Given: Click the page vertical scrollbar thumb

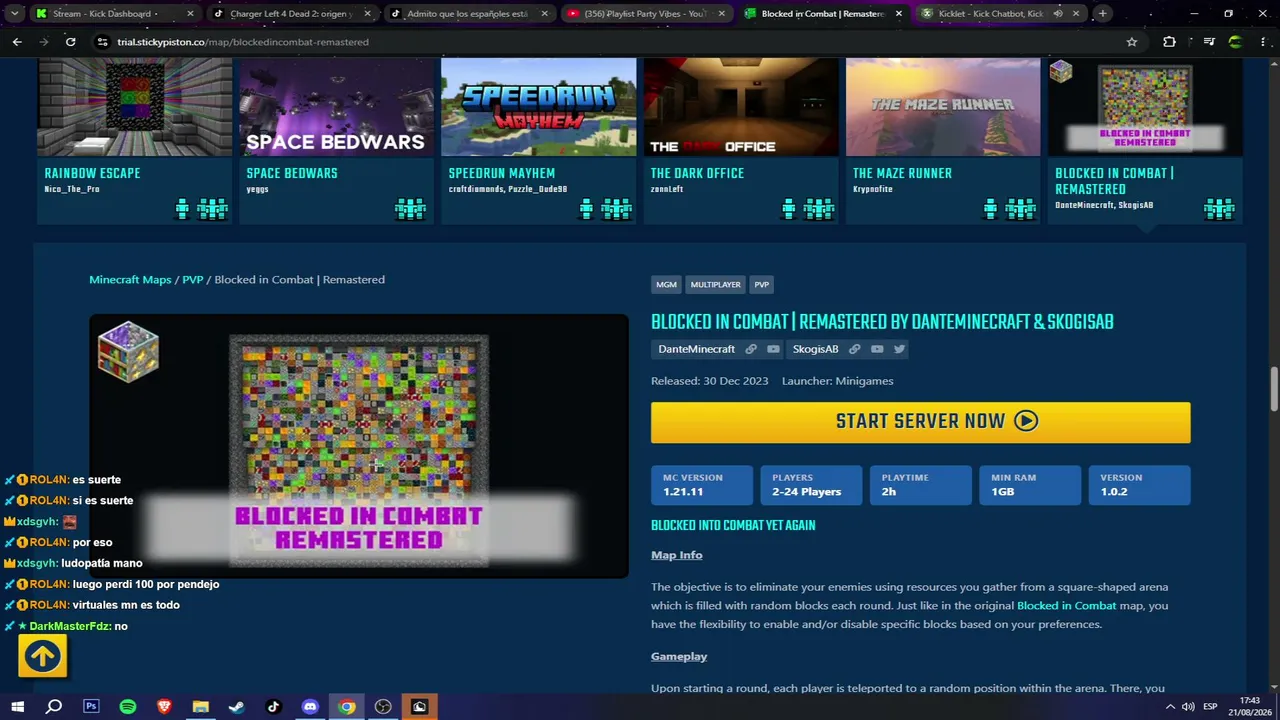Looking at the screenshot, I should pos(1274,388).
